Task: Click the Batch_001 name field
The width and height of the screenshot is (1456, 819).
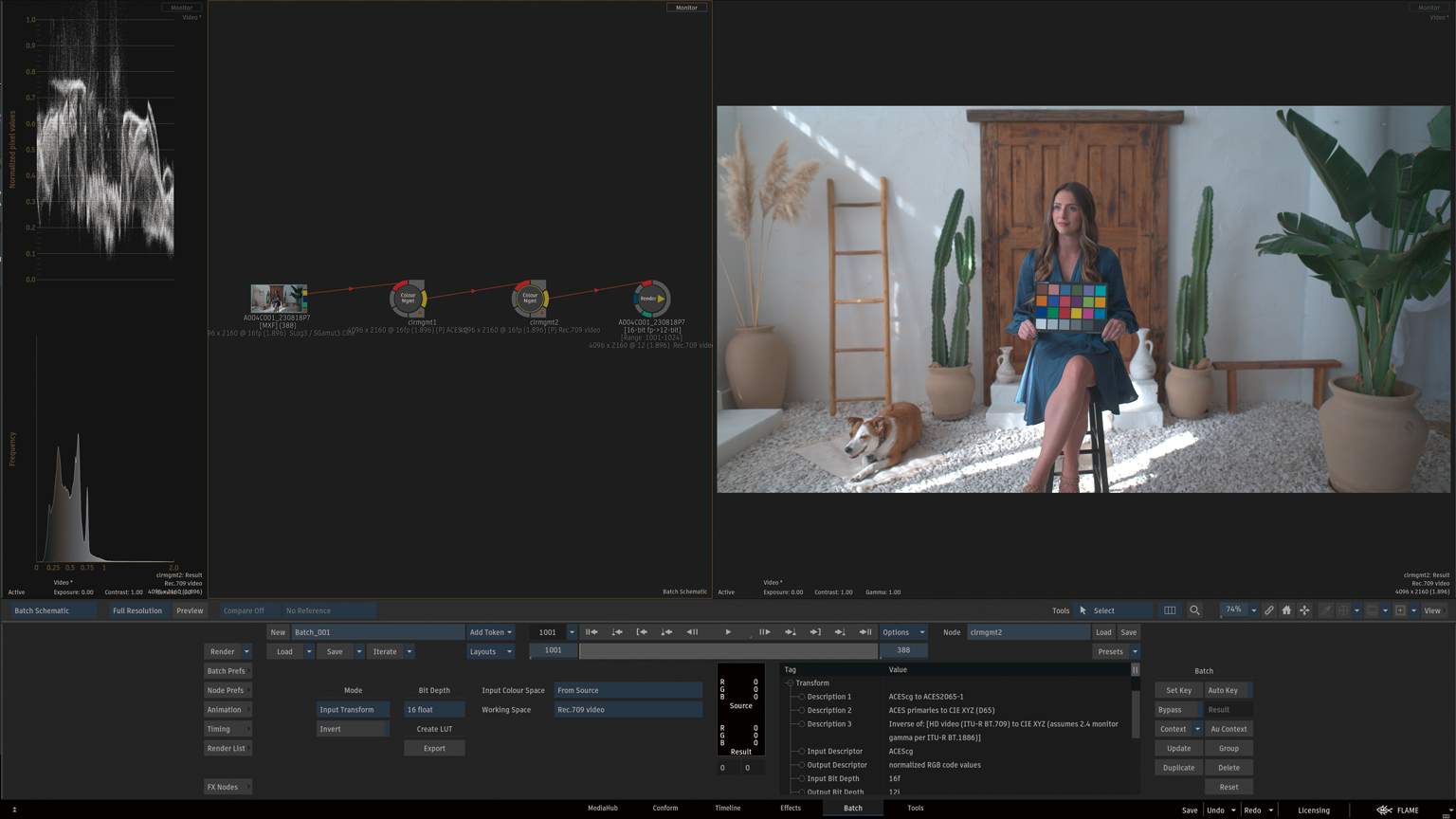Action: pos(377,632)
